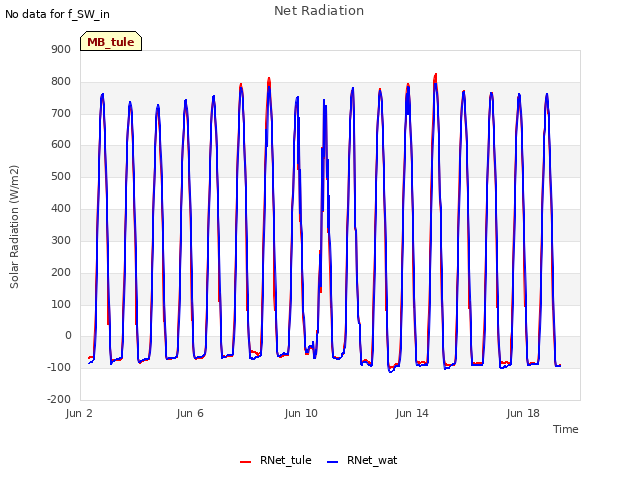Click the 100 y-axis tick label
This screenshot has width=640, height=480.
61,304
